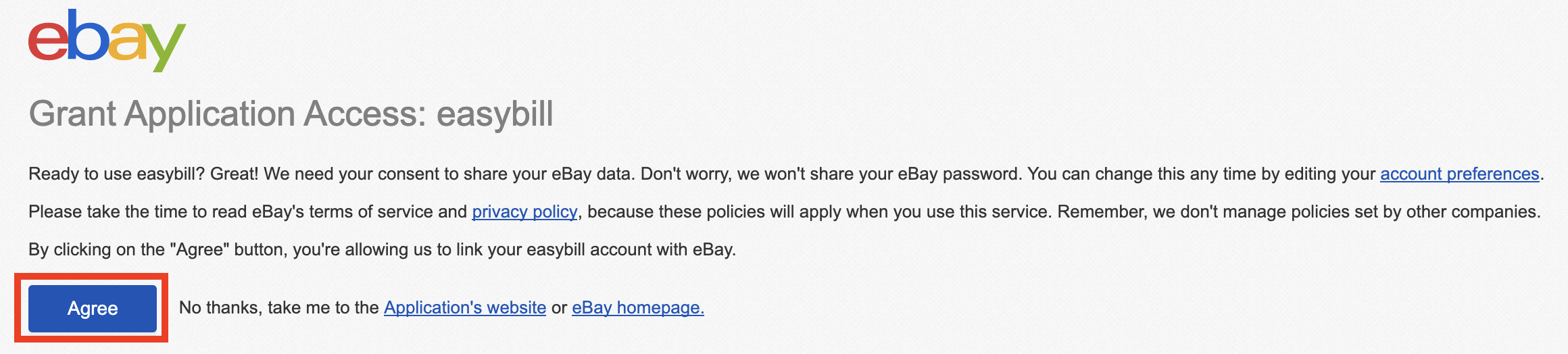Follow the eBay homepage link
This screenshot has width=1568, height=354.
click(638, 308)
